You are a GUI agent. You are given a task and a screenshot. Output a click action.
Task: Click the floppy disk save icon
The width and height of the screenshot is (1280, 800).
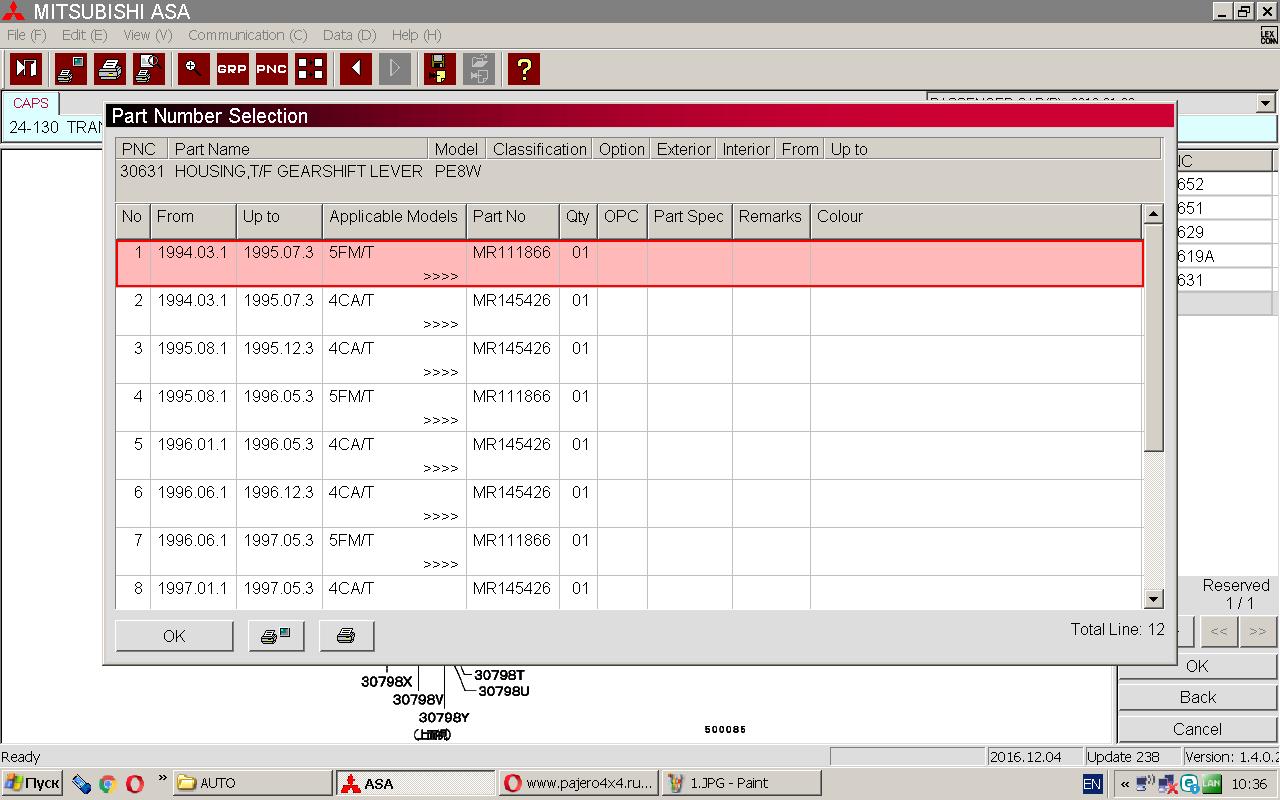click(x=439, y=68)
